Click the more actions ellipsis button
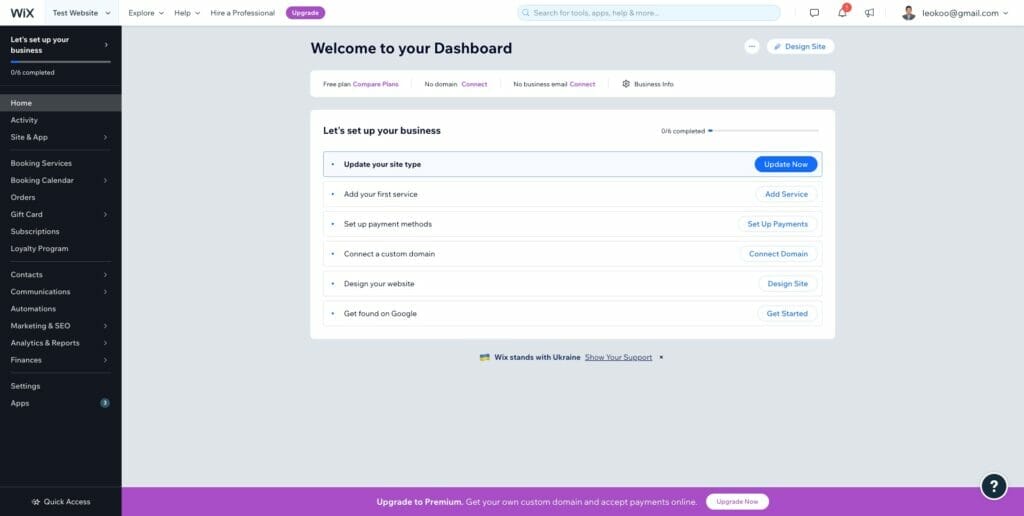Viewport: 1024px width, 516px height. (x=751, y=46)
